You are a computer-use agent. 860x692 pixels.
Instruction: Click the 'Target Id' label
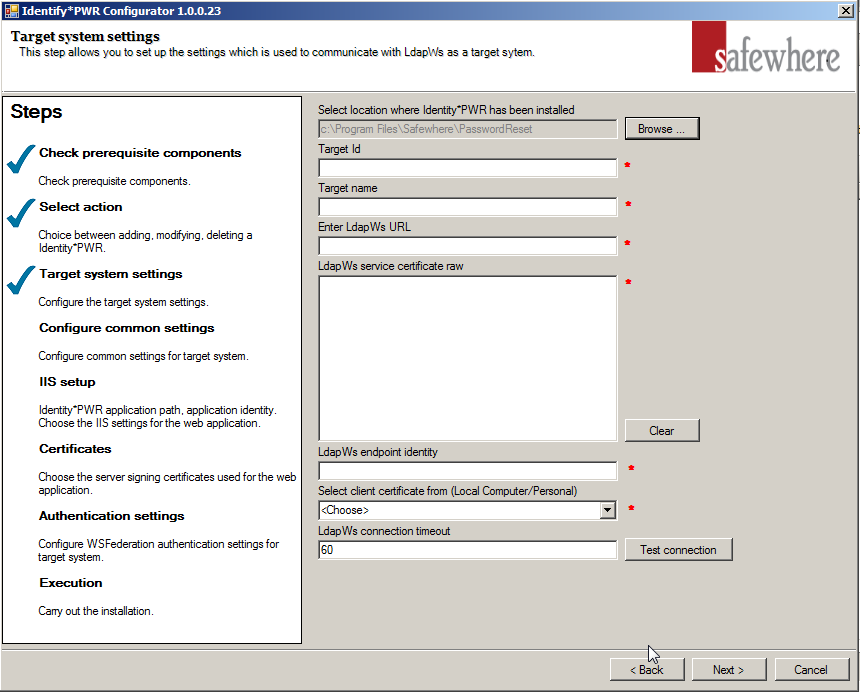339,149
